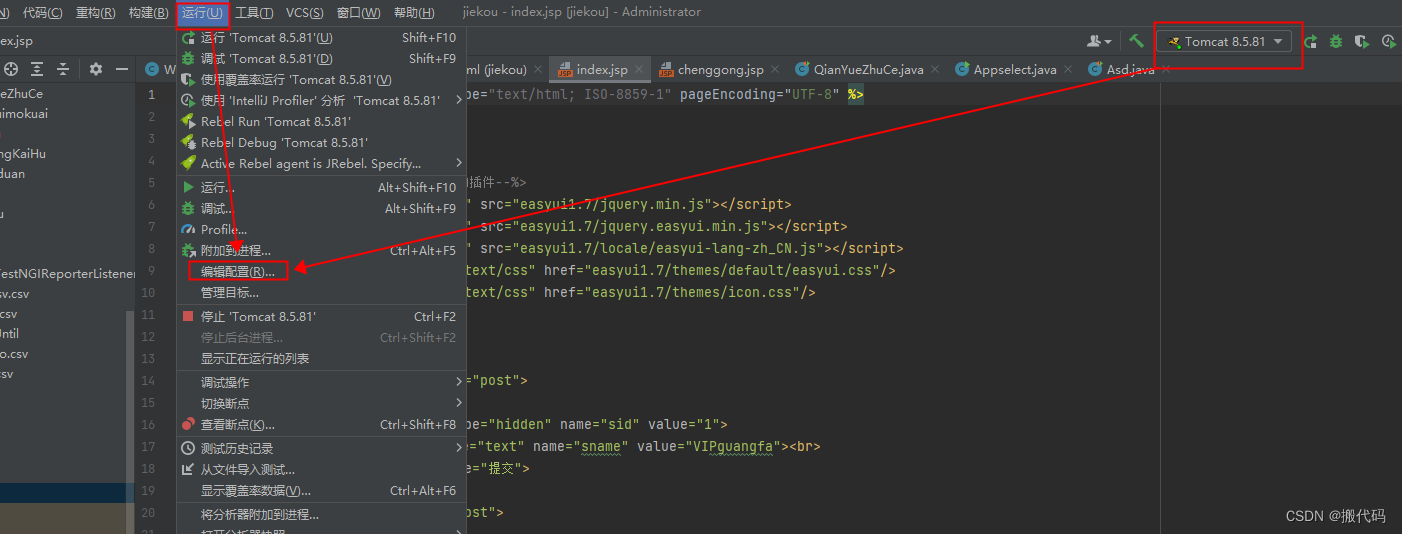The width and height of the screenshot is (1402, 534).
Task: Select TestNGIReporterListener item in project tree
Action: [x=67, y=273]
